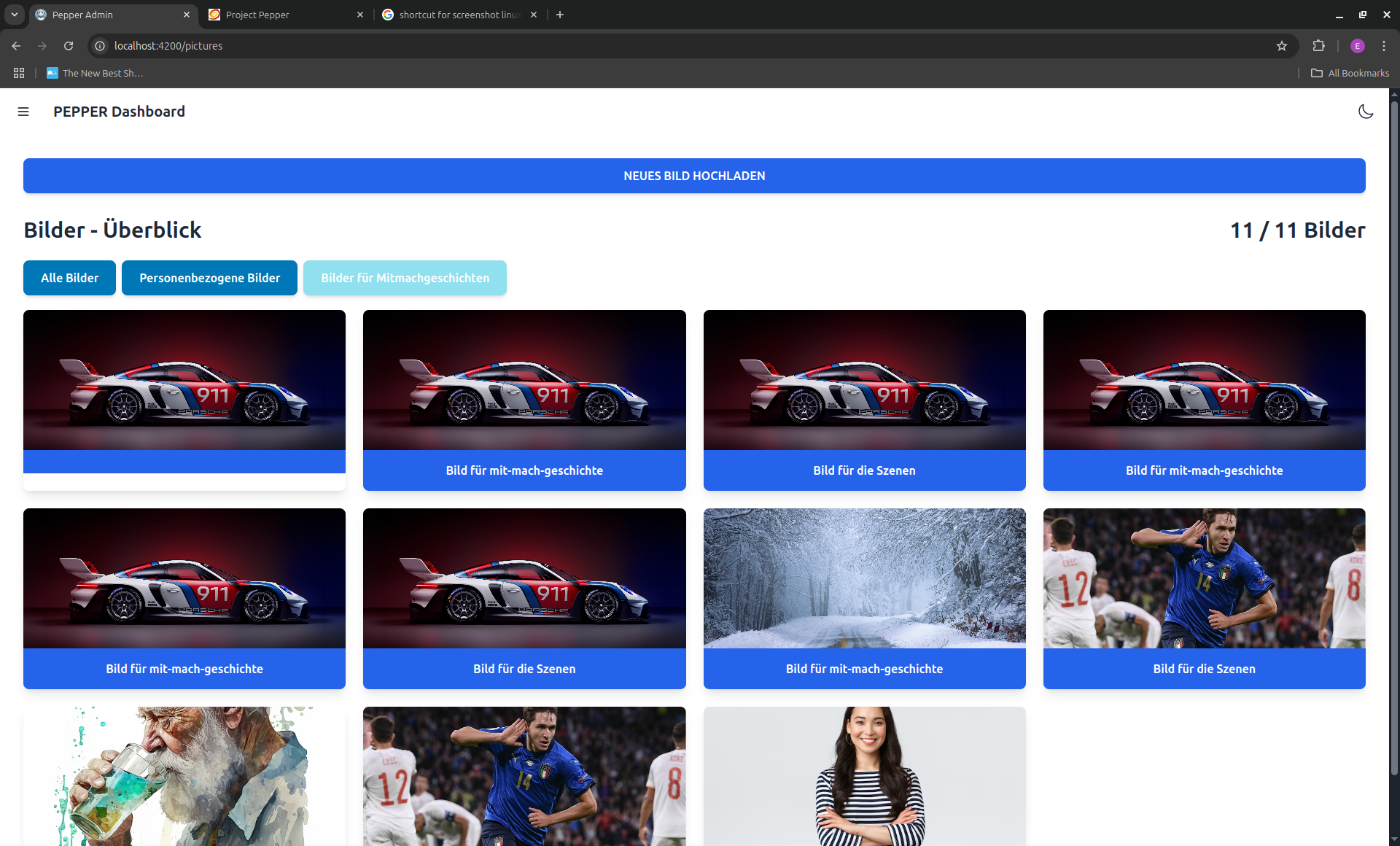Filter by Bilder für Mitmachgeschichten
1400x846 pixels.
coord(405,278)
